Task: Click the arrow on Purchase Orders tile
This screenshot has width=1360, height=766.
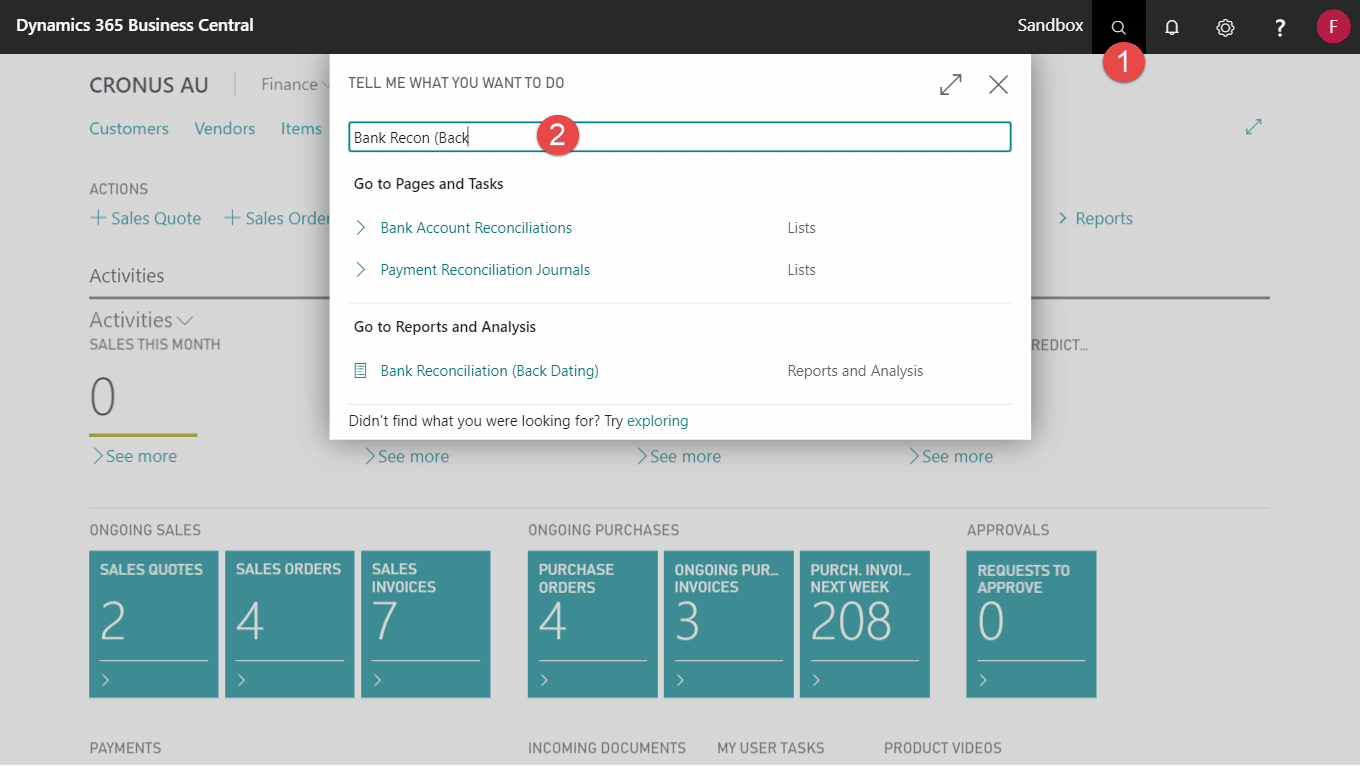Action: 545,680
